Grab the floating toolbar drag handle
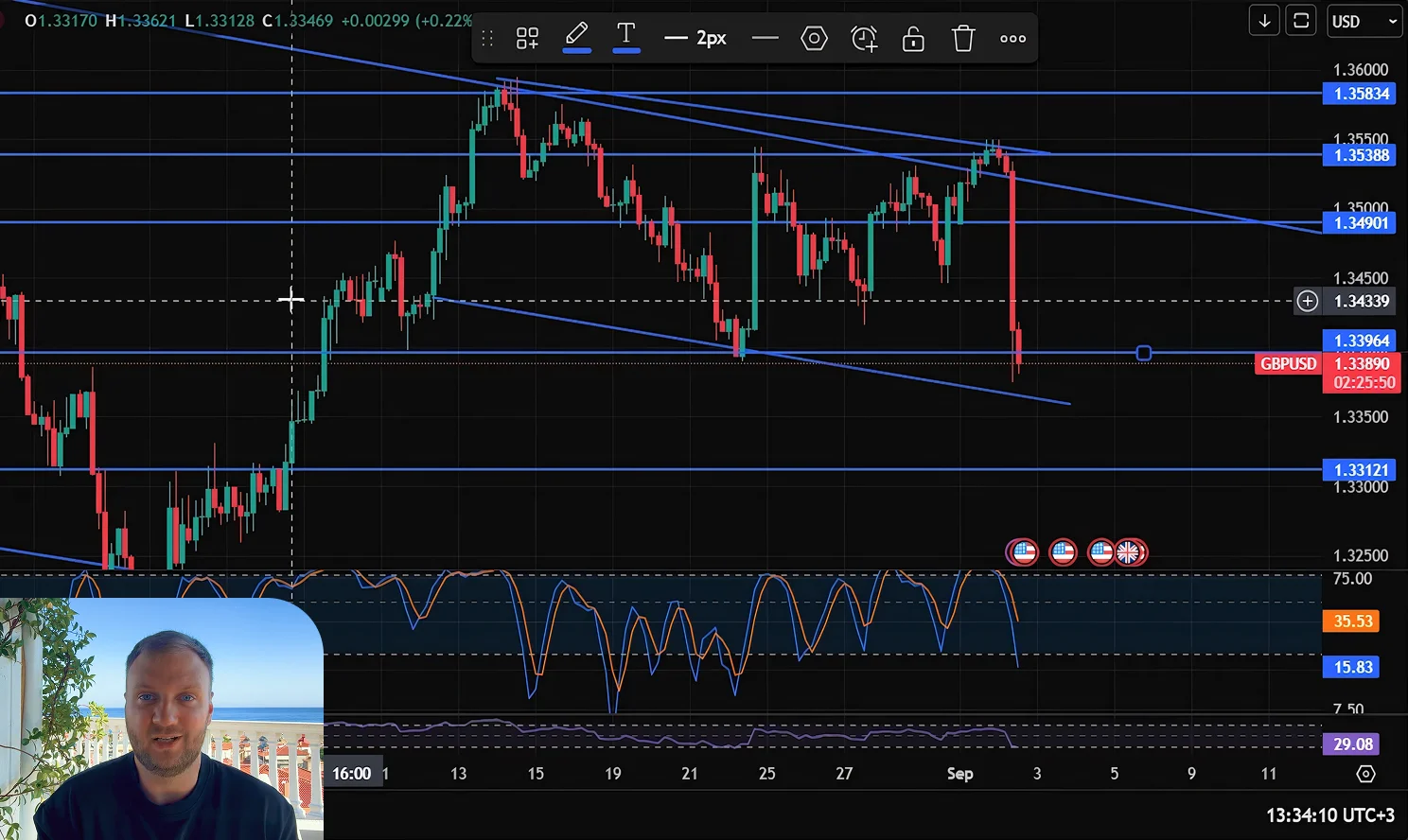This screenshot has height=840, width=1408. point(487,39)
